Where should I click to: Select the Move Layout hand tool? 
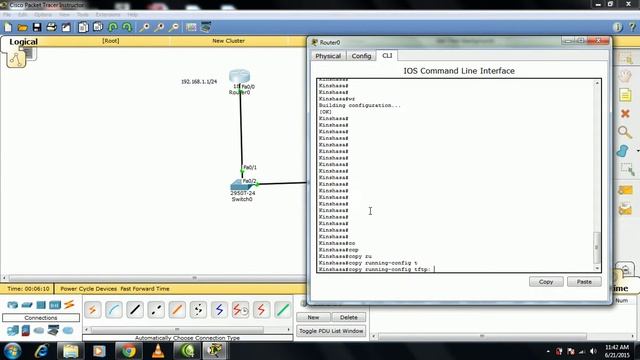tap(625, 76)
